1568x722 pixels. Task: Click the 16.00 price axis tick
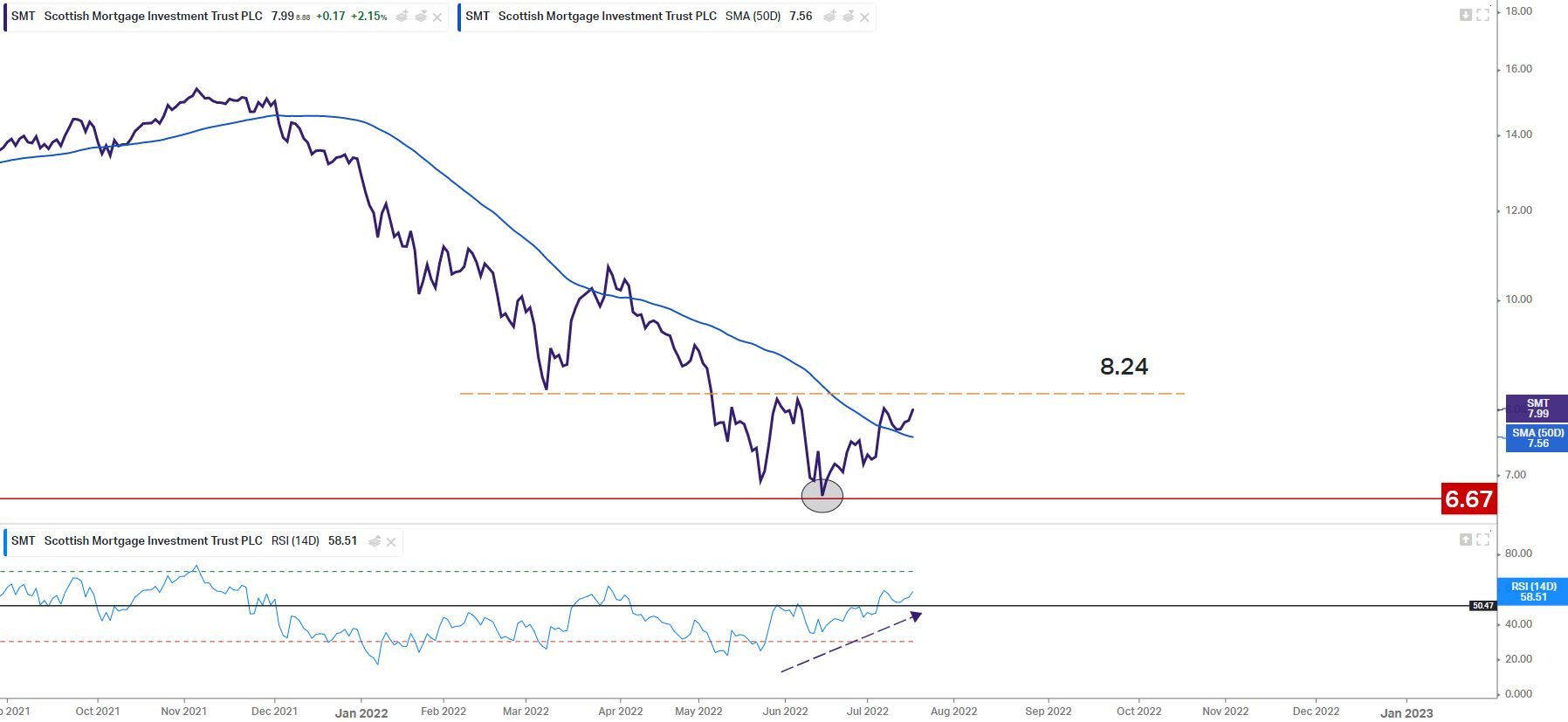pyautogui.click(x=1518, y=69)
